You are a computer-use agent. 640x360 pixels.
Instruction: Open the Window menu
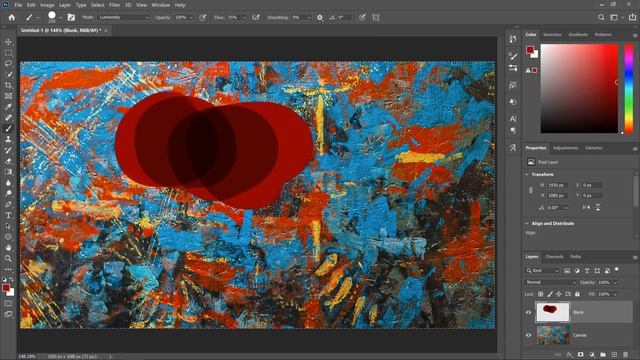160,5
